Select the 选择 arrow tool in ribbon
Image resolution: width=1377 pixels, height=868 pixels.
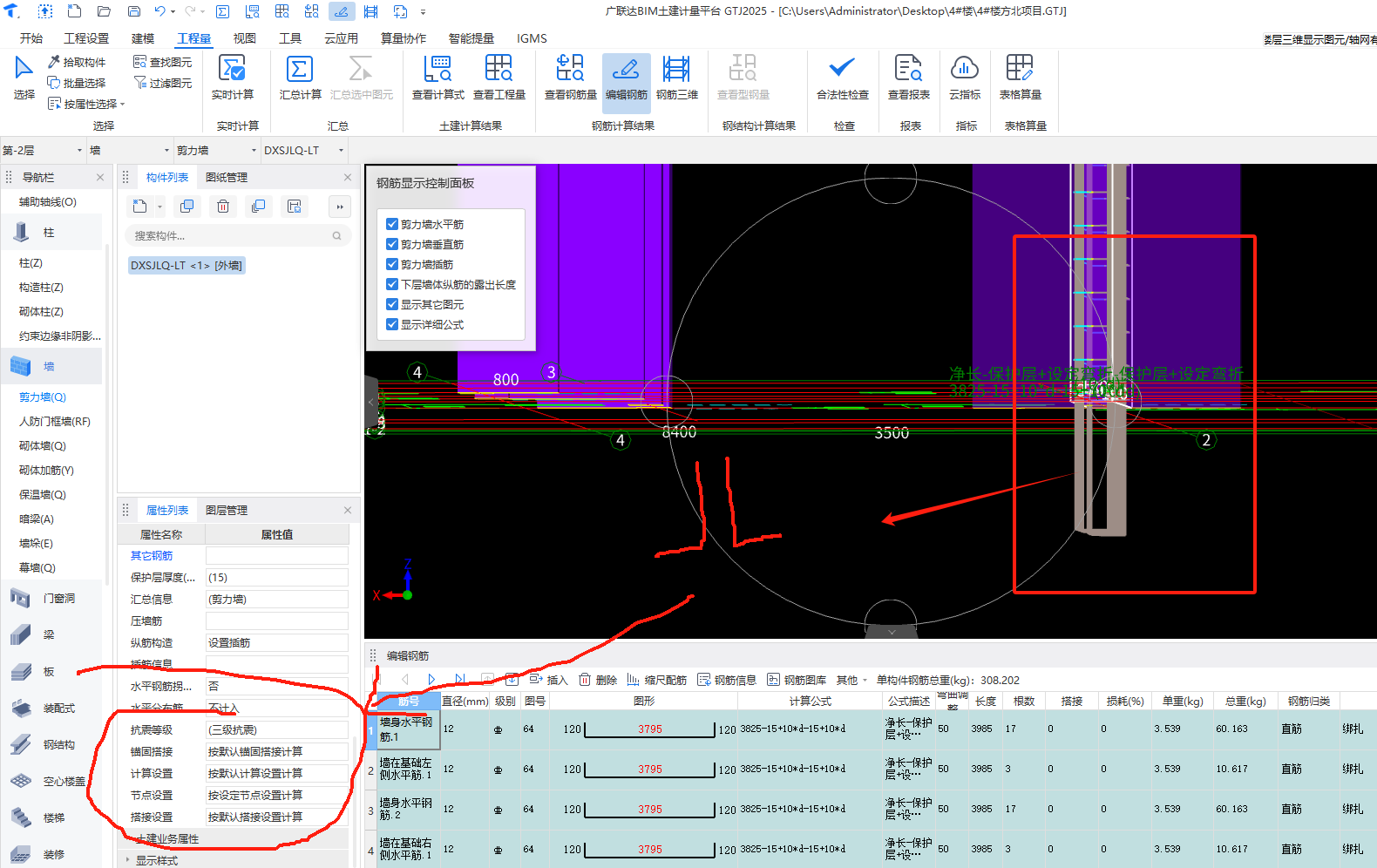pyautogui.click(x=24, y=77)
